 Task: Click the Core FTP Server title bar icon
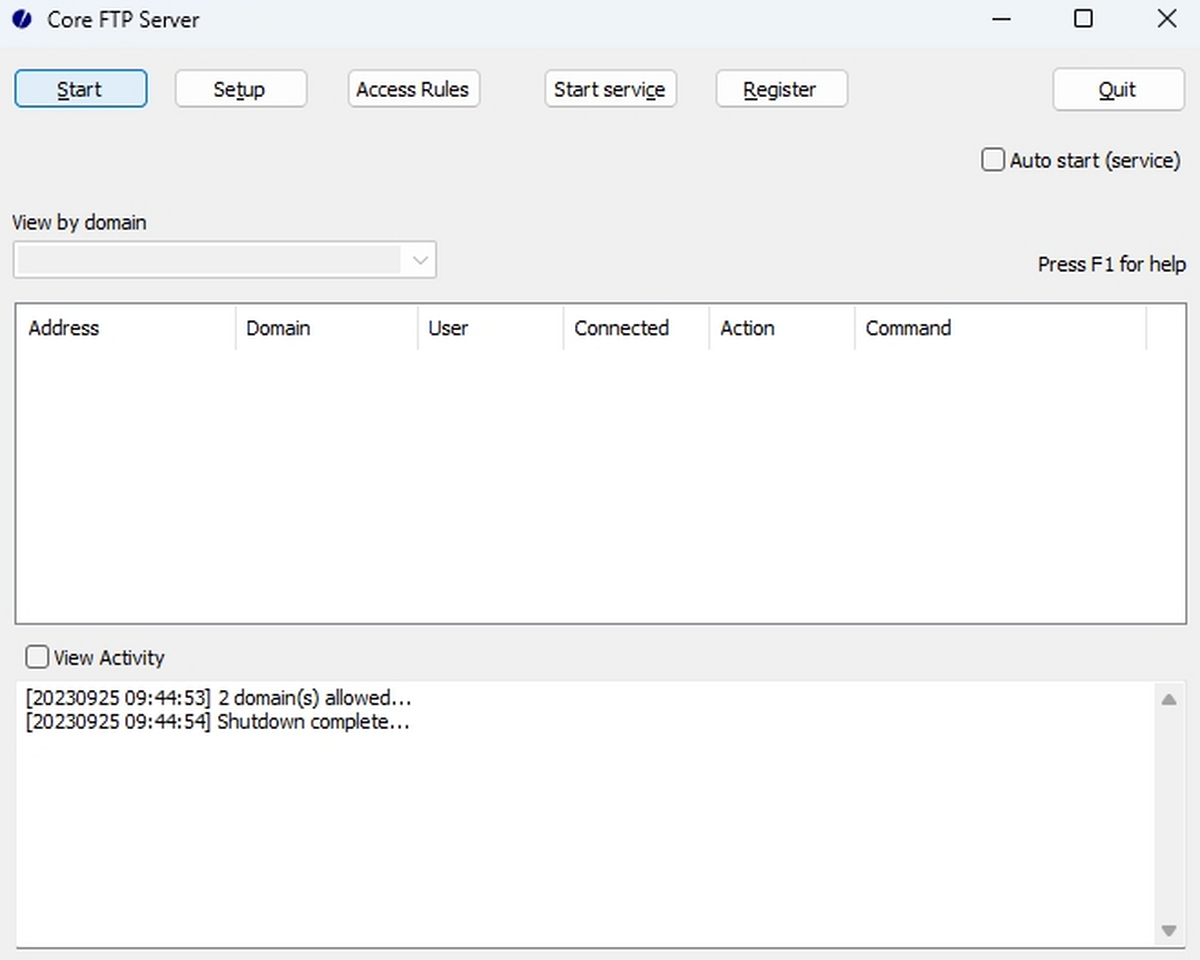(x=22, y=19)
